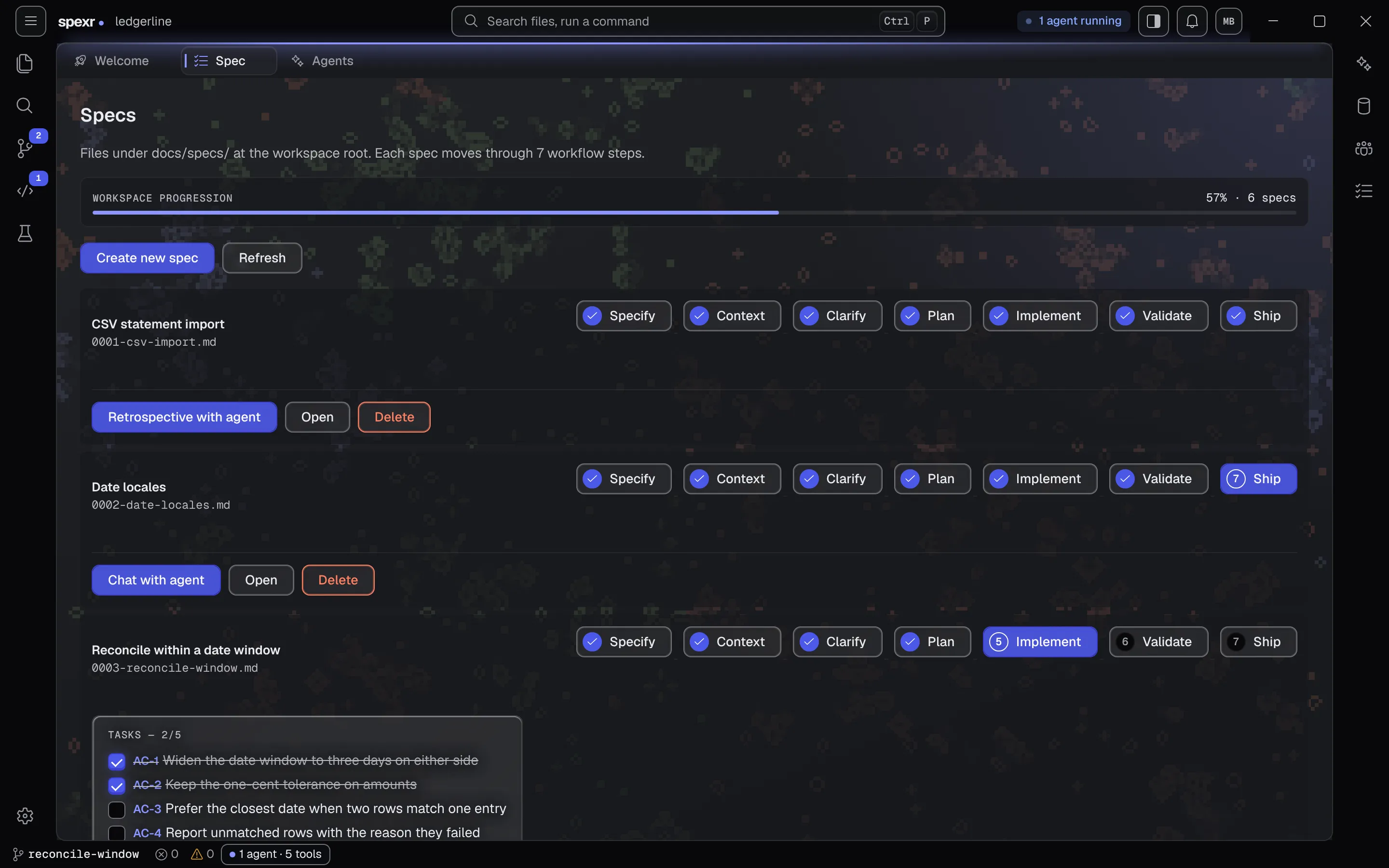
Task: Switch to the Welcome tab
Action: point(112,61)
